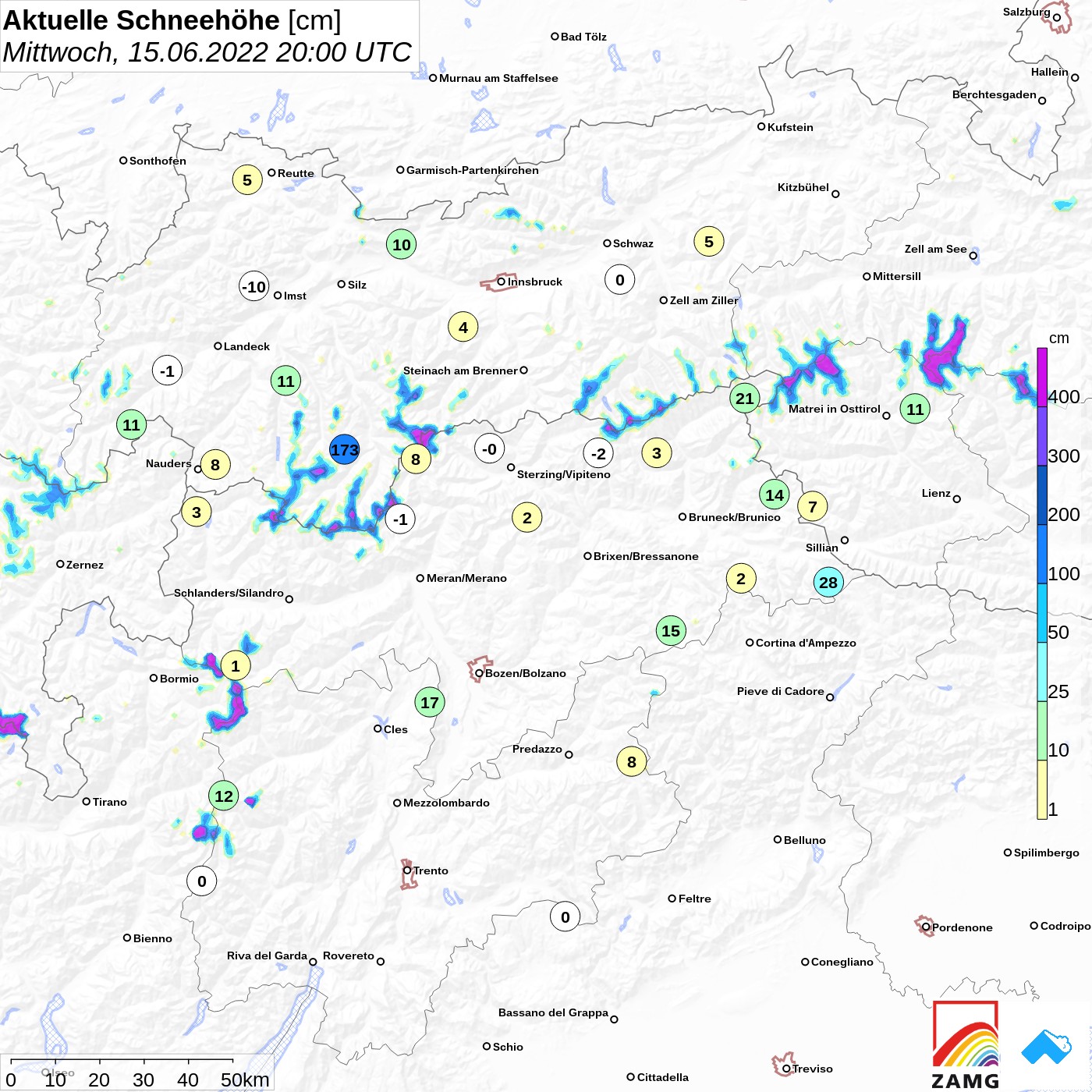Click the 0 marker north of Bassano del Grappa
Viewport: 1092px width, 1092px height.
pyautogui.click(x=565, y=917)
